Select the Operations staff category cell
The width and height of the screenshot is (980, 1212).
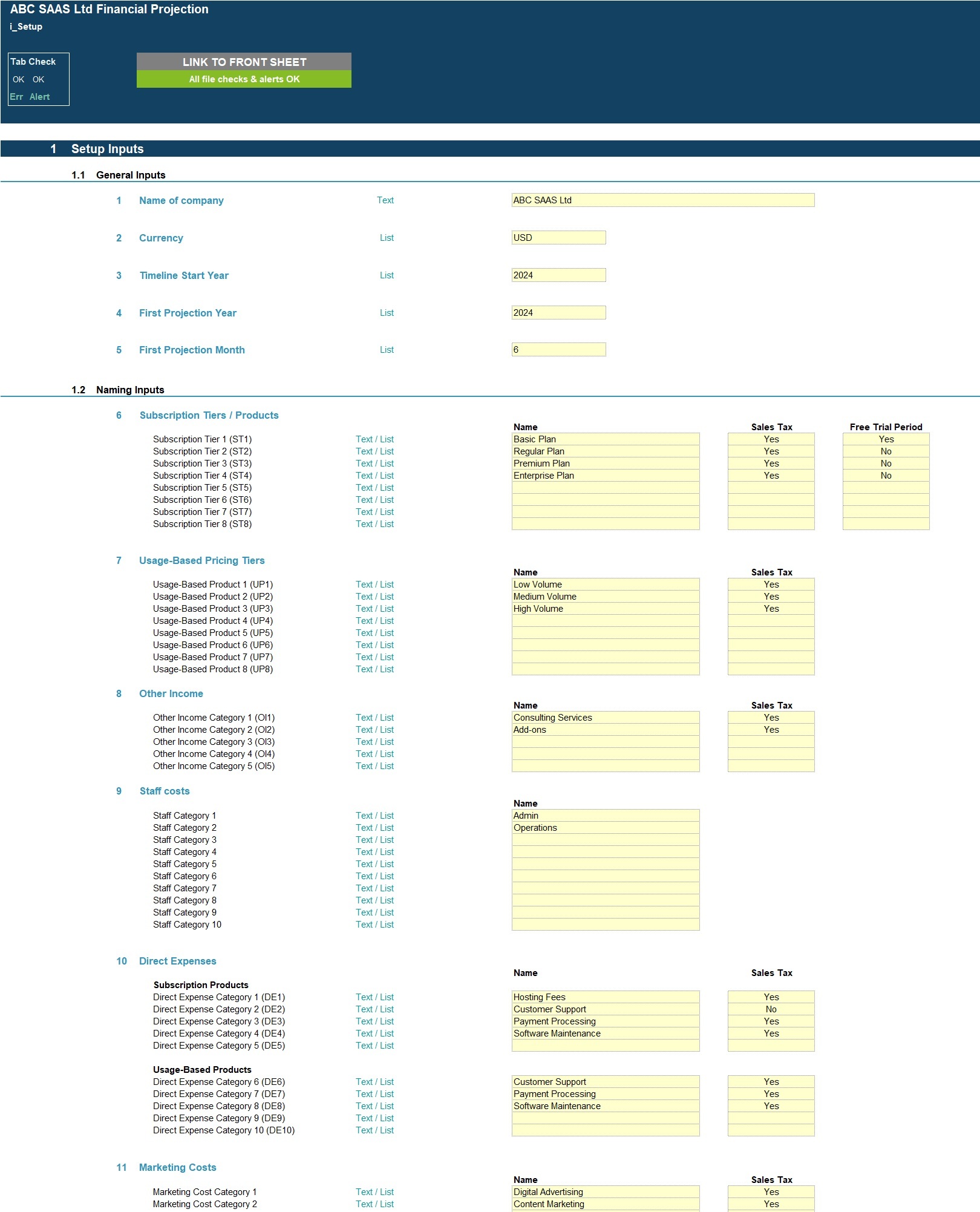click(x=606, y=828)
